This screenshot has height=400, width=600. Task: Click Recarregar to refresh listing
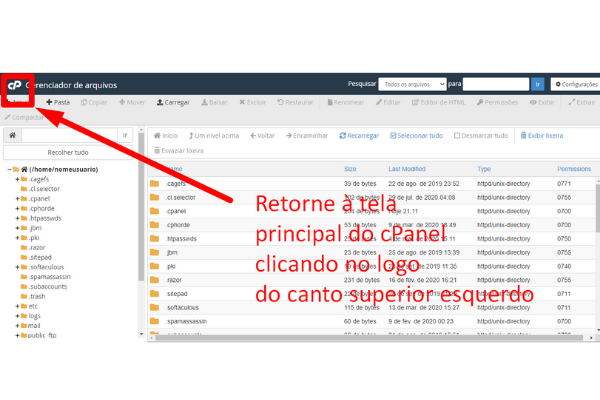point(359,136)
